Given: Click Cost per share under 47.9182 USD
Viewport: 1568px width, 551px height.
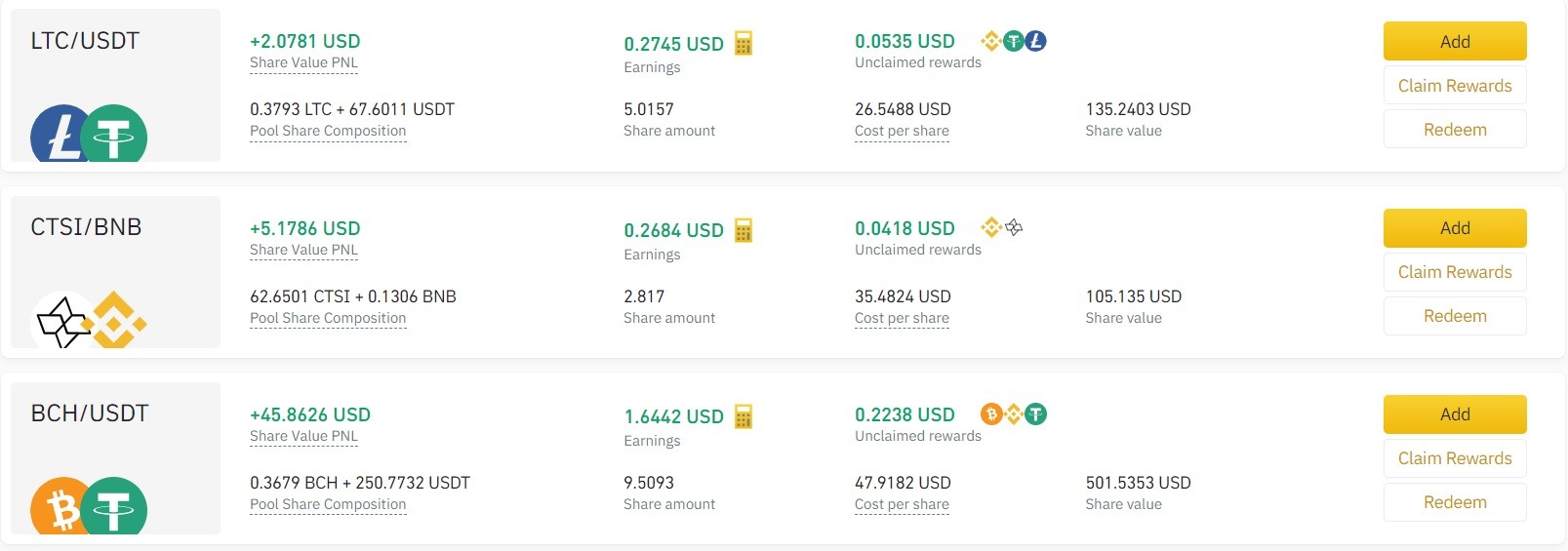Looking at the screenshot, I should click(902, 504).
